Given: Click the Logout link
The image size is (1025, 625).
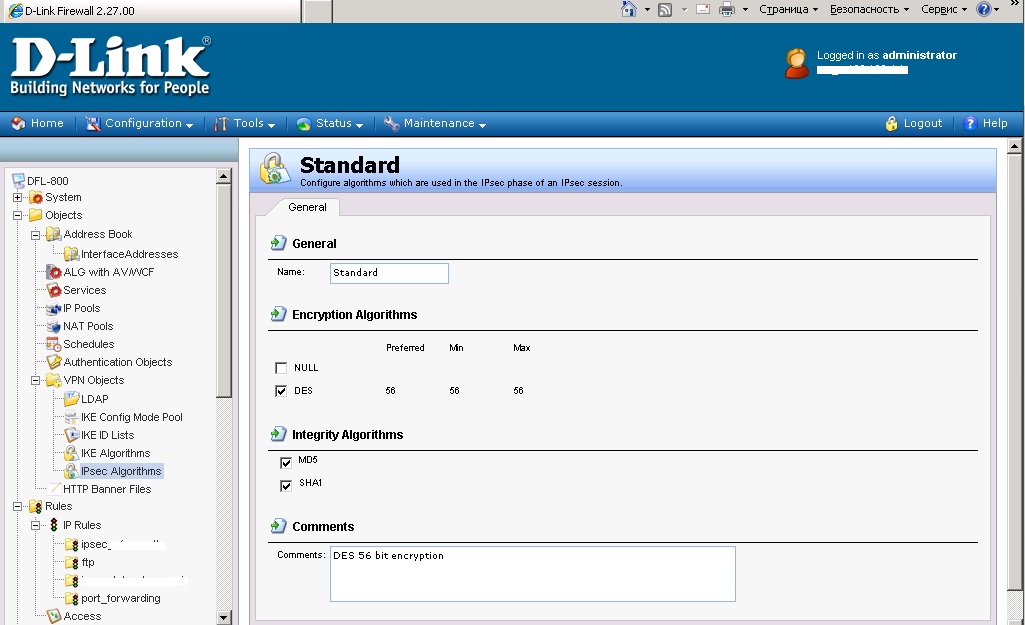Looking at the screenshot, I should click(913, 123).
